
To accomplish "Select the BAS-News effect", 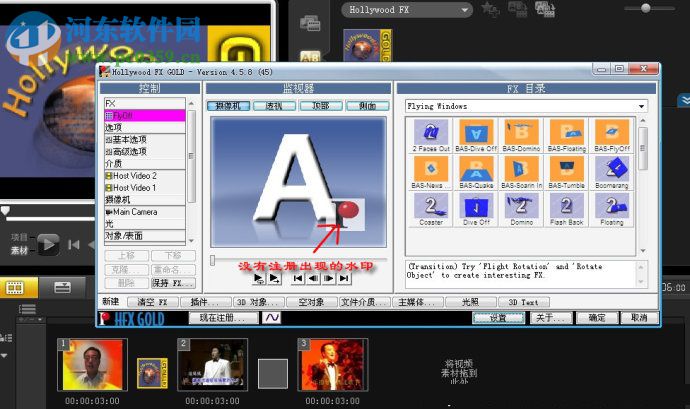I will tap(431, 172).
